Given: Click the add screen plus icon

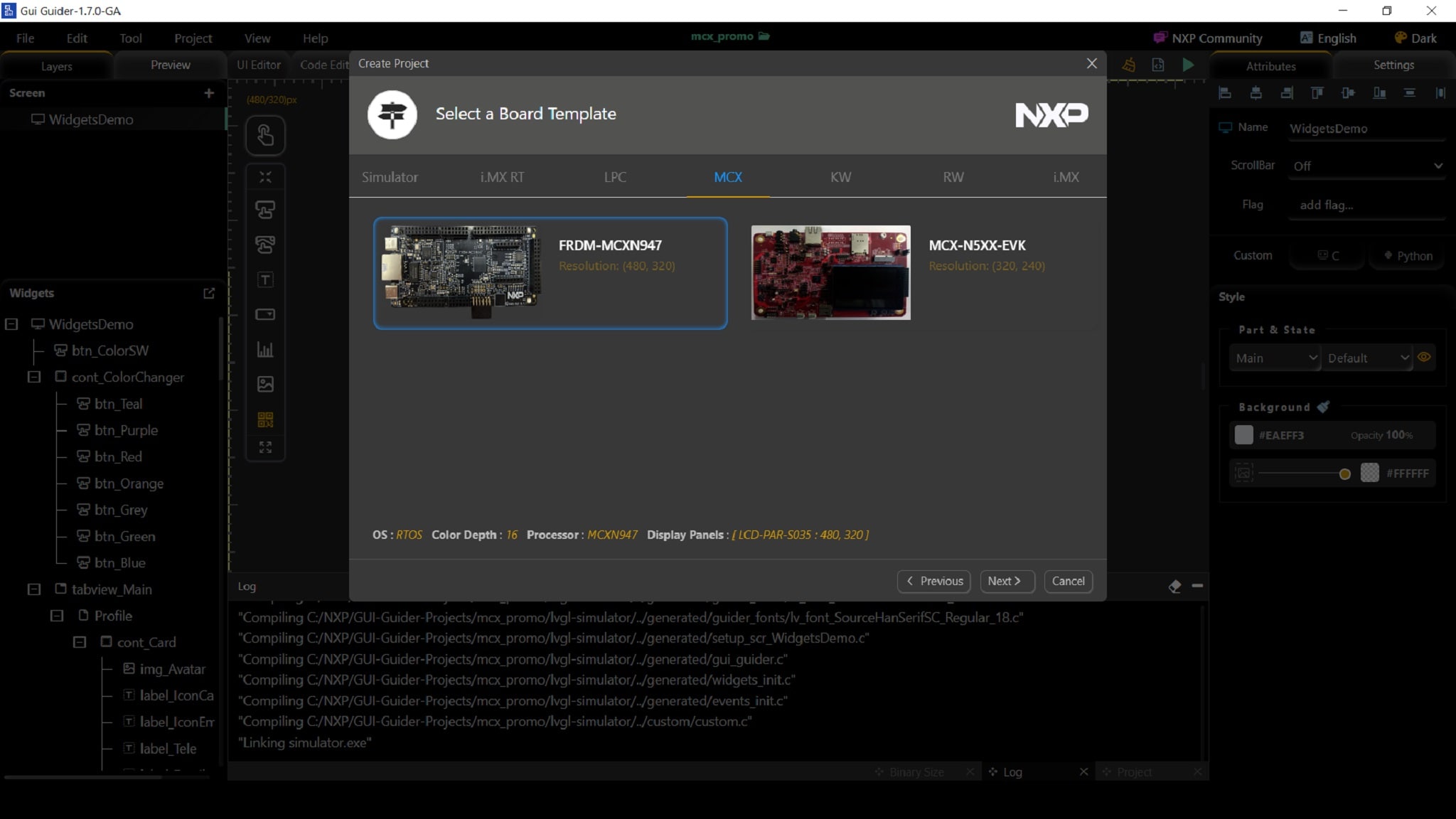Looking at the screenshot, I should pos(208,93).
